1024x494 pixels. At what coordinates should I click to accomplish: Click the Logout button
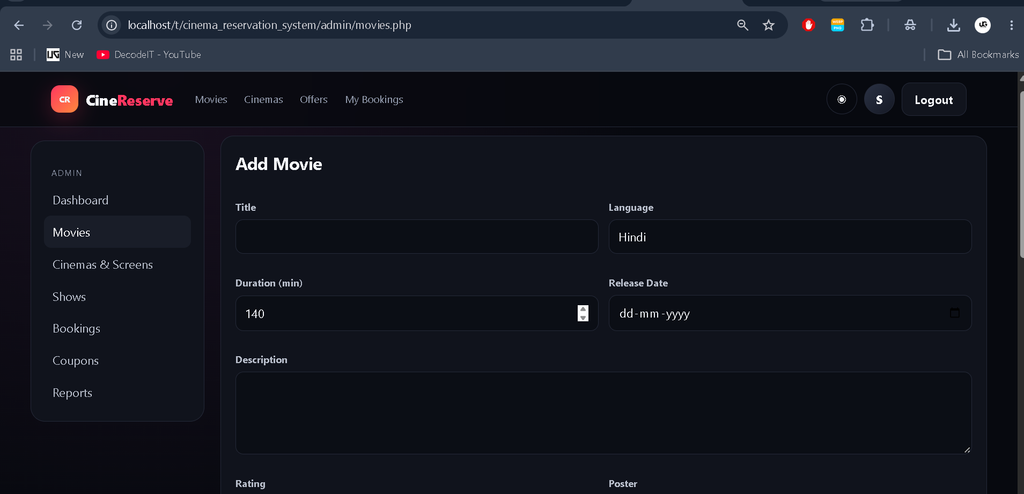934,99
